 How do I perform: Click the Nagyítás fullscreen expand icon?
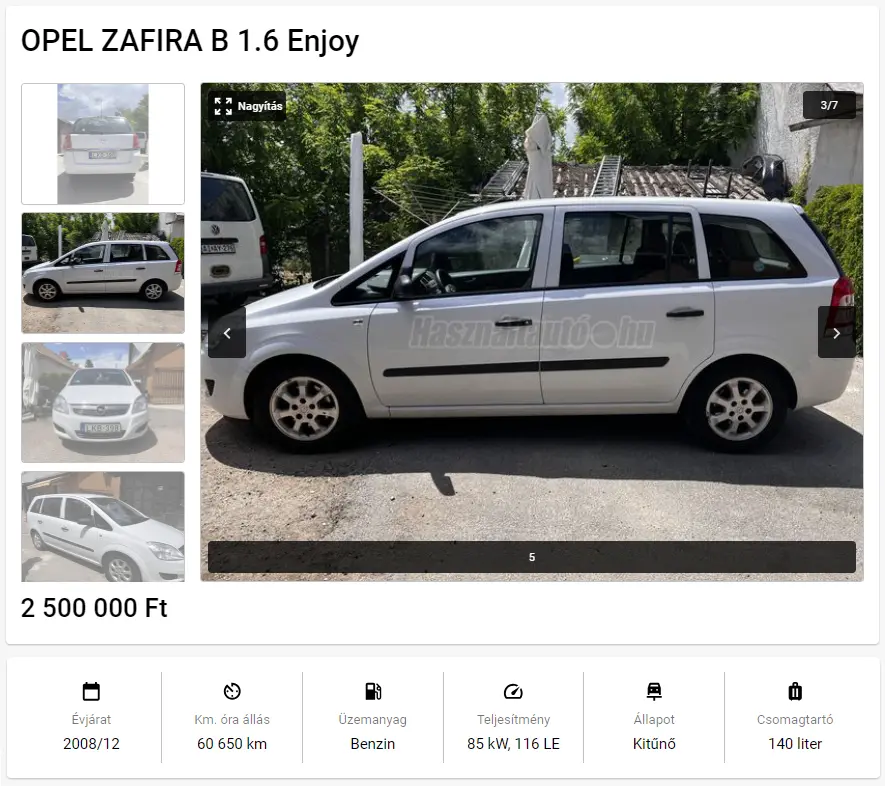(223, 106)
